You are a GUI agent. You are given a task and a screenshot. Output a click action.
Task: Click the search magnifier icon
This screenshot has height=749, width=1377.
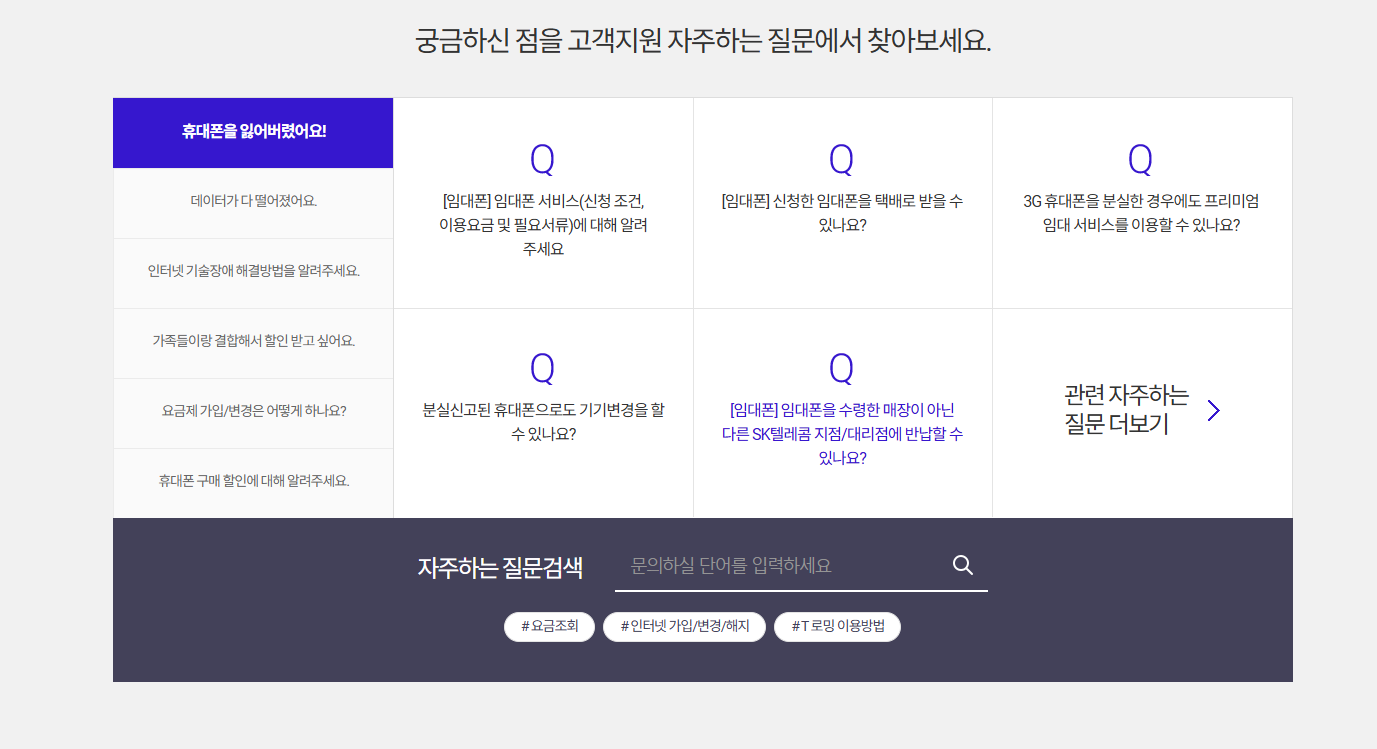pos(963,565)
